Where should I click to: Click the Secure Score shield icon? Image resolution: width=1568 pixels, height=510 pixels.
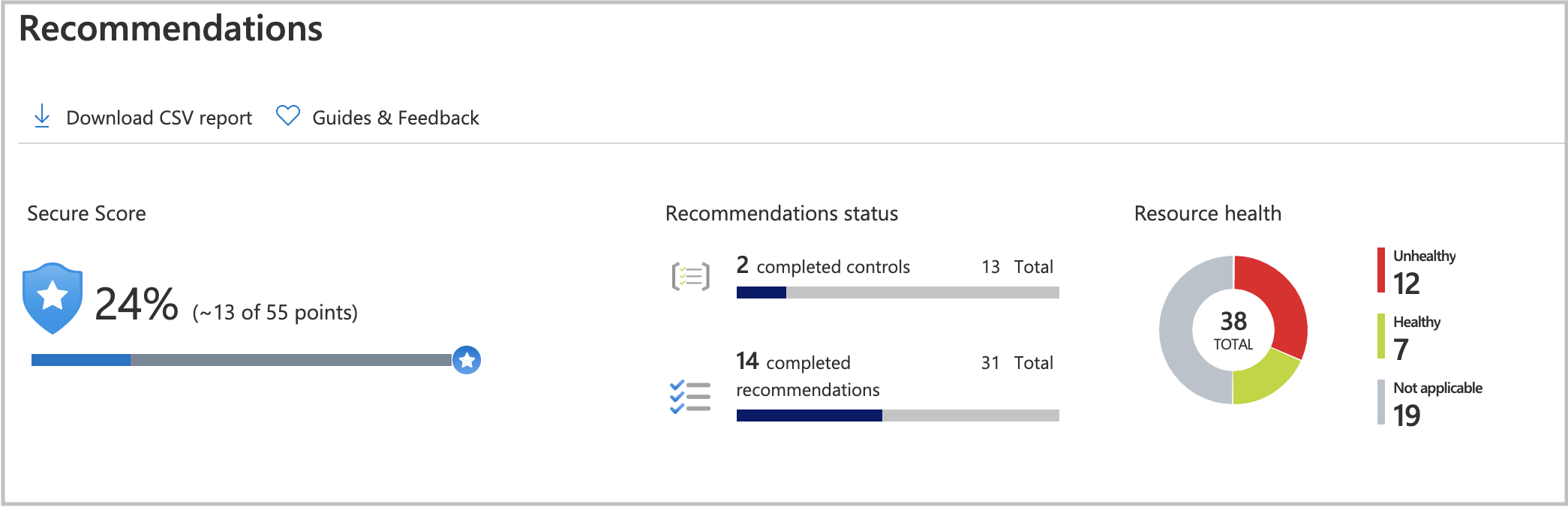pos(53,298)
